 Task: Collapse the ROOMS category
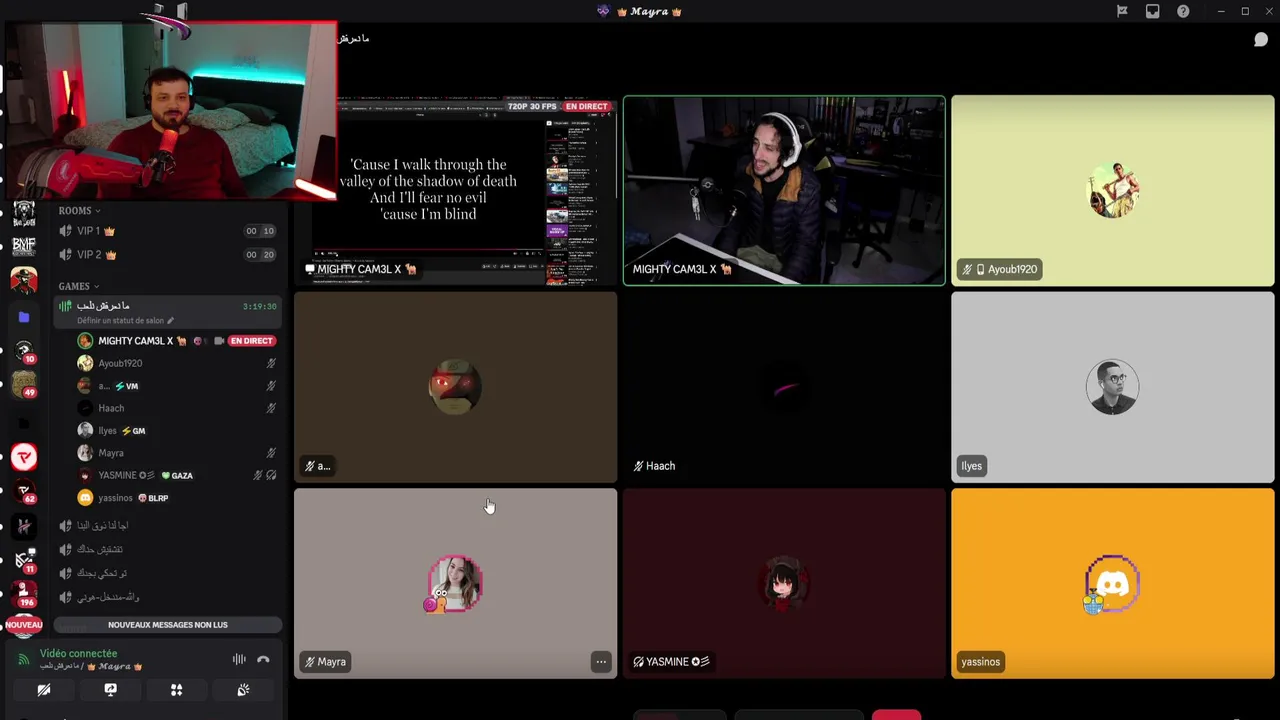pos(79,211)
